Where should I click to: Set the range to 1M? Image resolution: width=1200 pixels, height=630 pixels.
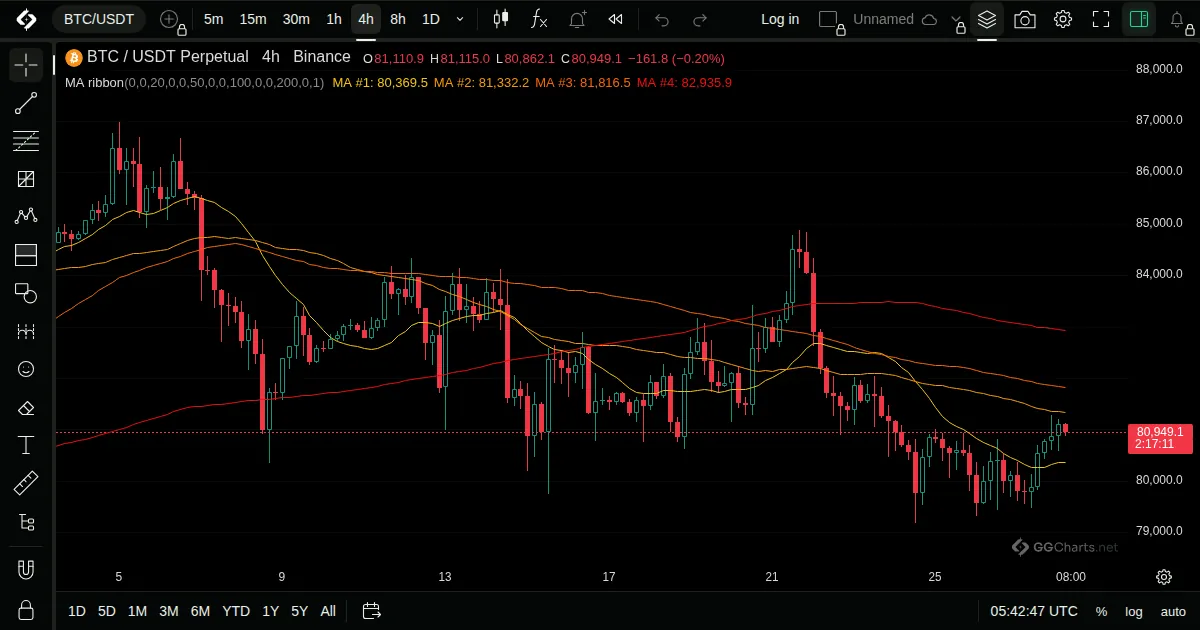tap(137, 611)
